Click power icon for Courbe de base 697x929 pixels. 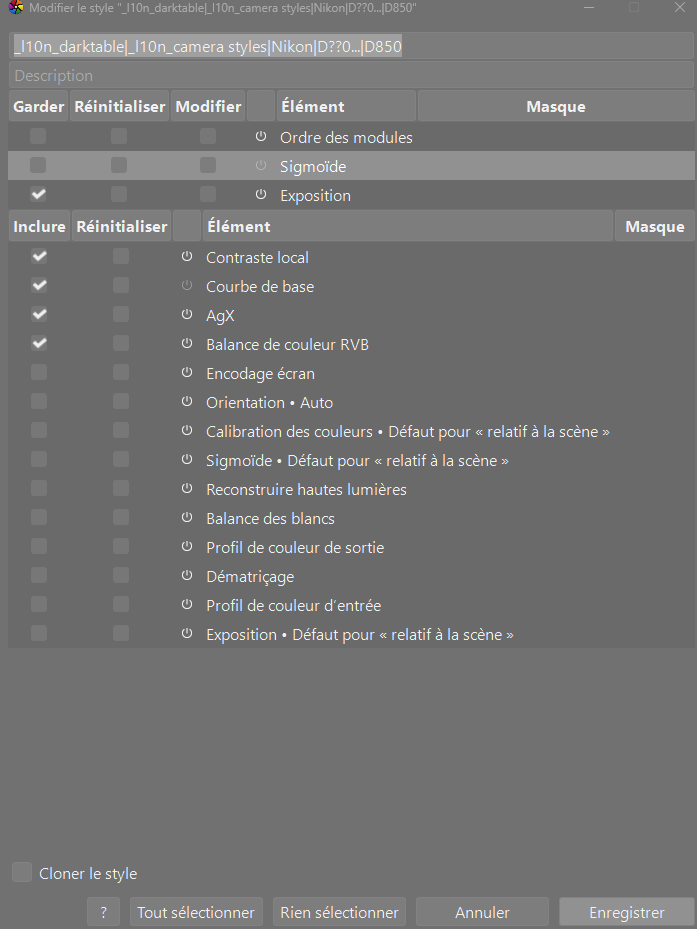tap(187, 286)
